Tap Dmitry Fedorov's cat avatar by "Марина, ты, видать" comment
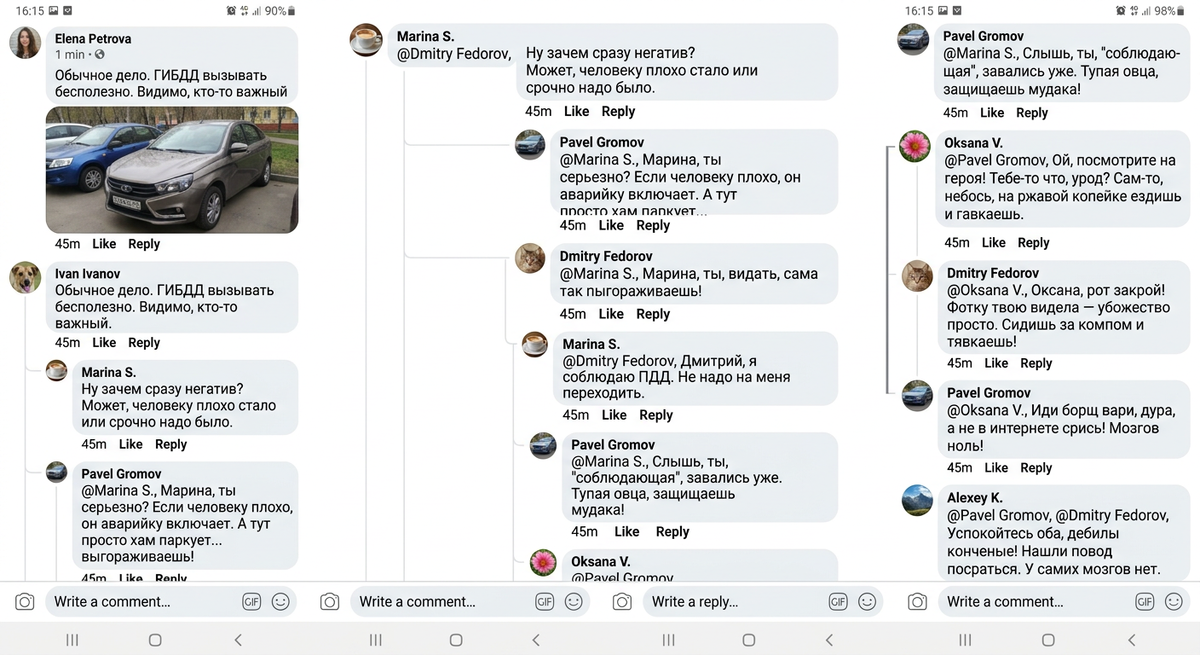The width and height of the screenshot is (1200, 655). click(x=530, y=258)
